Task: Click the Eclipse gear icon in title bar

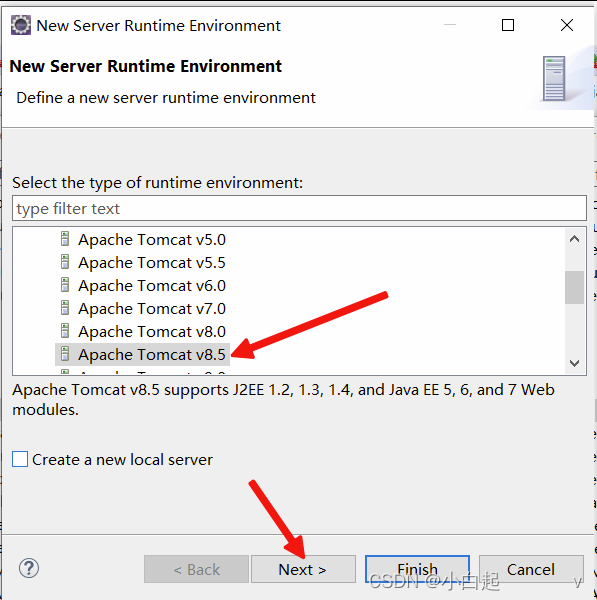Action: (x=21, y=25)
